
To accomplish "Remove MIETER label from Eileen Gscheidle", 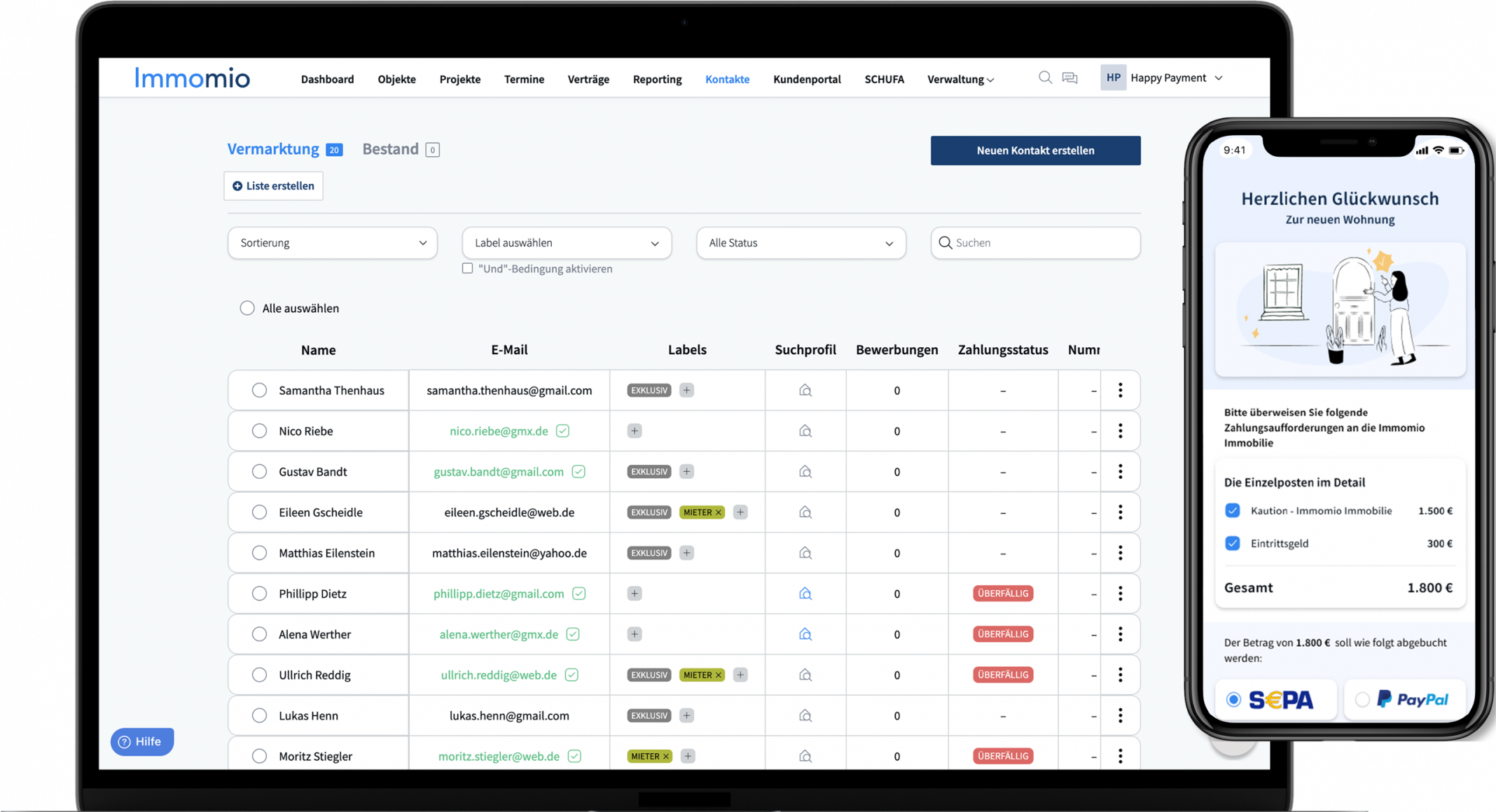I will 719,512.
